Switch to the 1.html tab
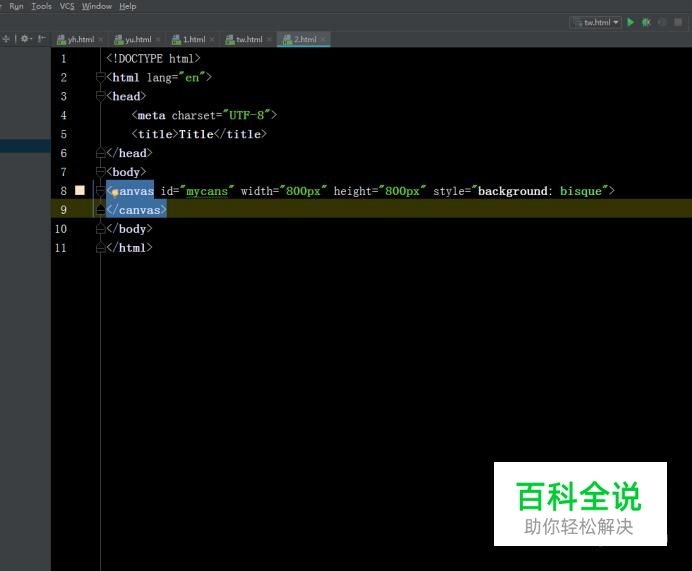 point(194,40)
